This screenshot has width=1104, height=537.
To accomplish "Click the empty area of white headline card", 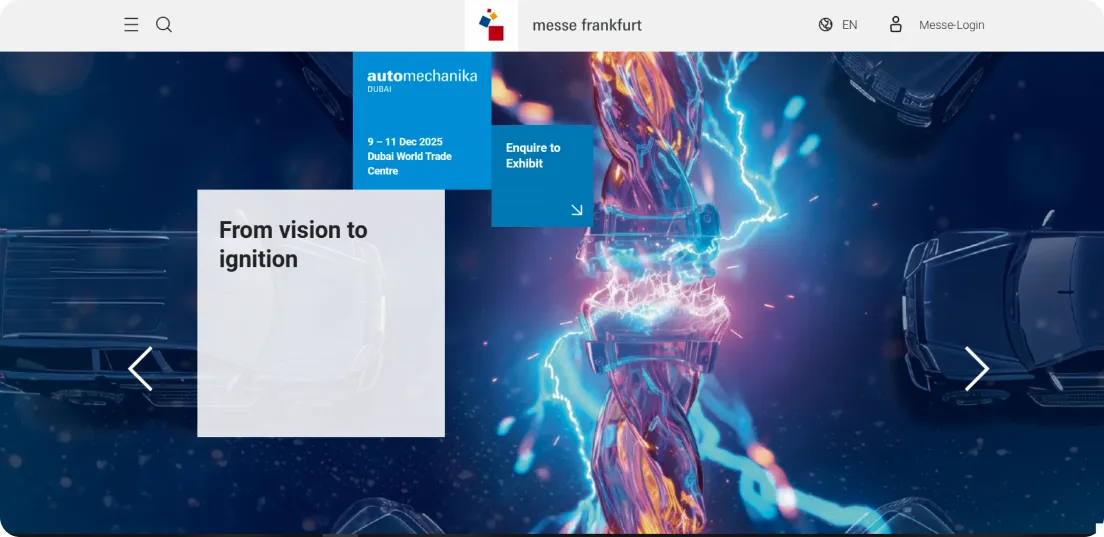I will tap(320, 360).
